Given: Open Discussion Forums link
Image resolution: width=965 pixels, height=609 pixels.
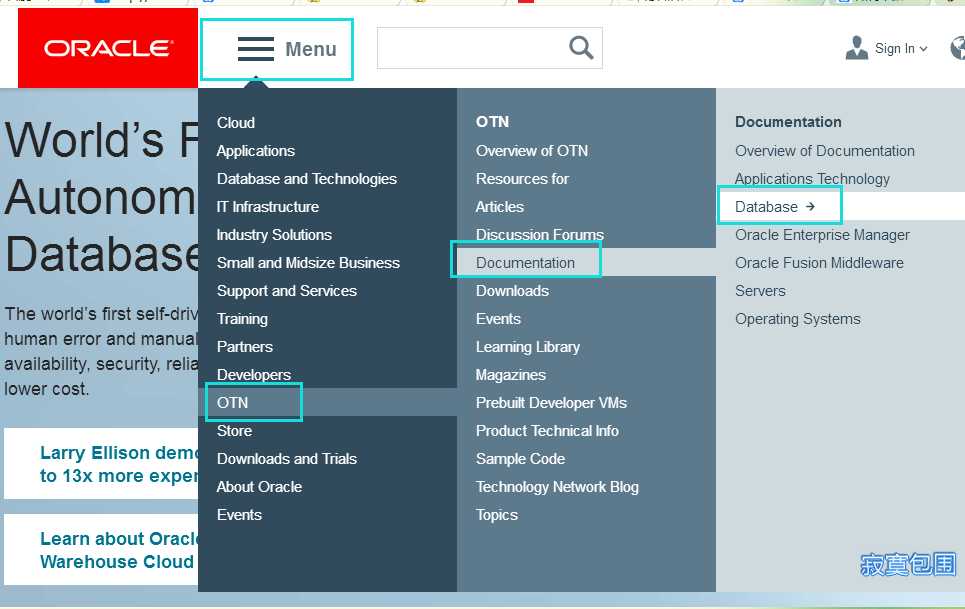Looking at the screenshot, I should pos(540,235).
